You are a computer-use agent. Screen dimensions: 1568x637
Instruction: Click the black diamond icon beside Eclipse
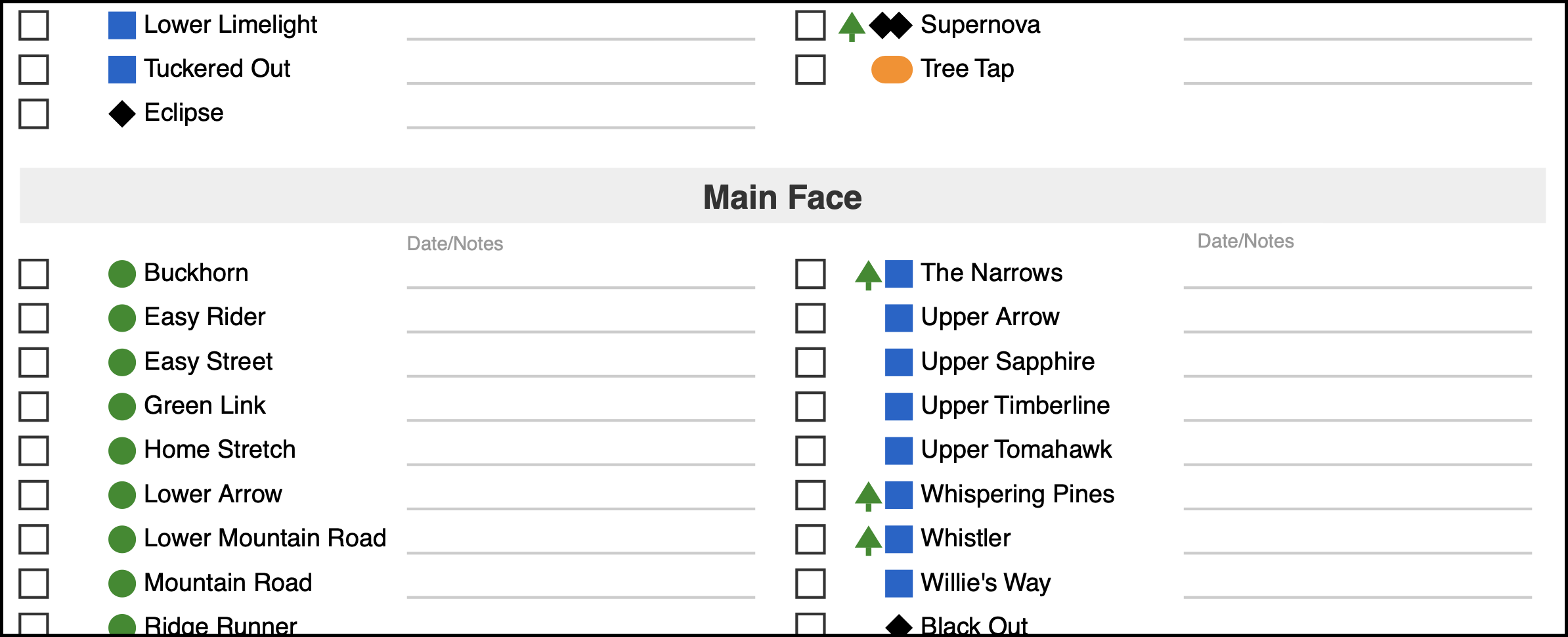[x=122, y=114]
